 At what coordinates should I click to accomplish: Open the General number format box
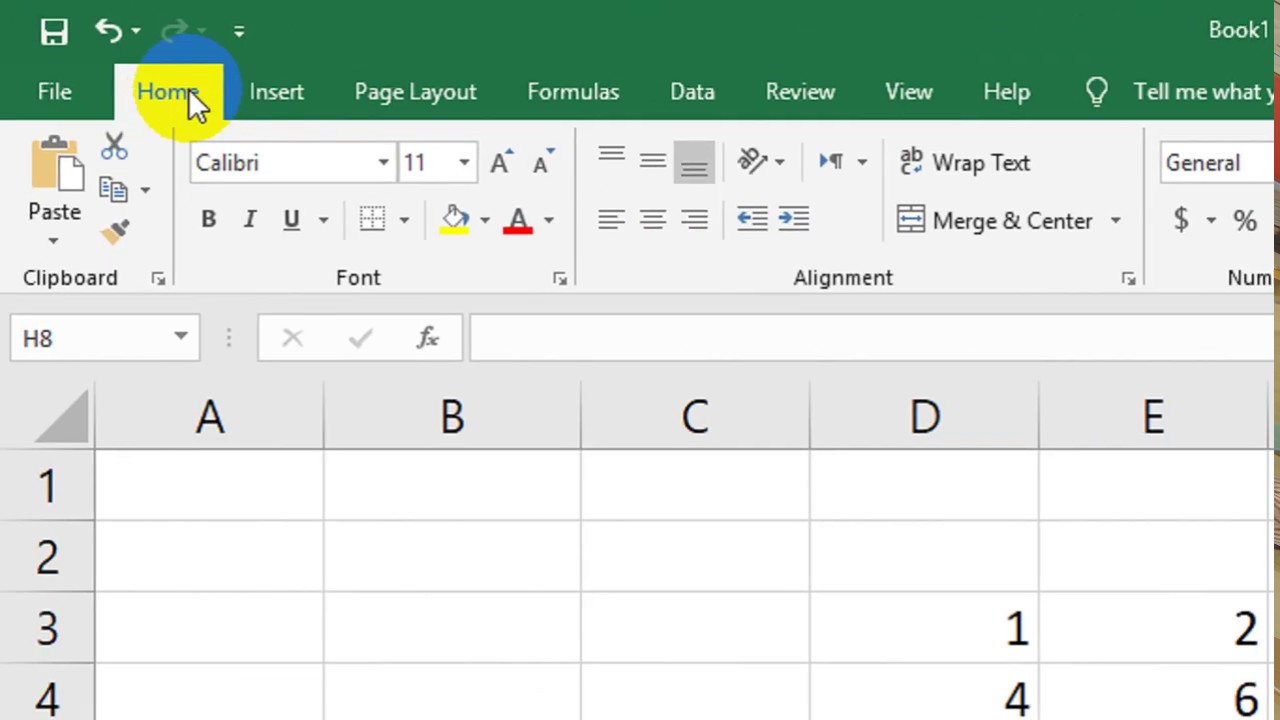click(1218, 163)
